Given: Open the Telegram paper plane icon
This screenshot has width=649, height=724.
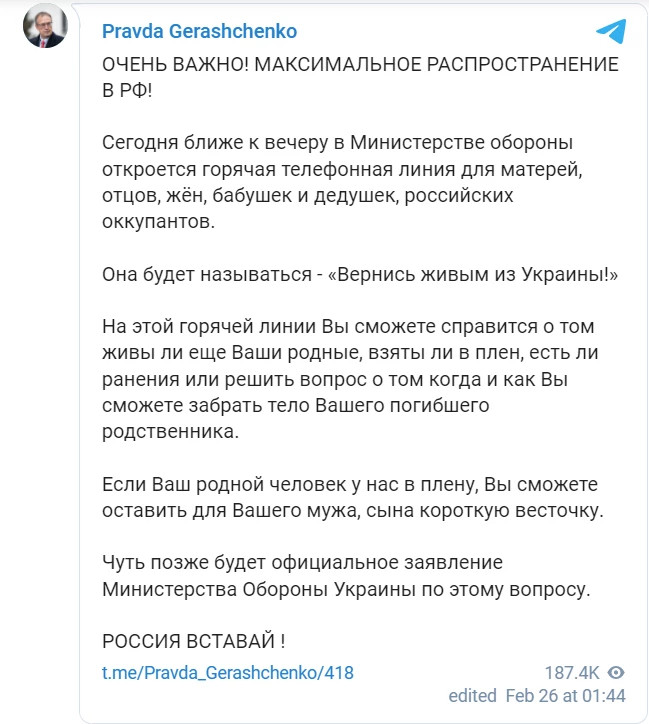Looking at the screenshot, I should [x=611, y=31].
